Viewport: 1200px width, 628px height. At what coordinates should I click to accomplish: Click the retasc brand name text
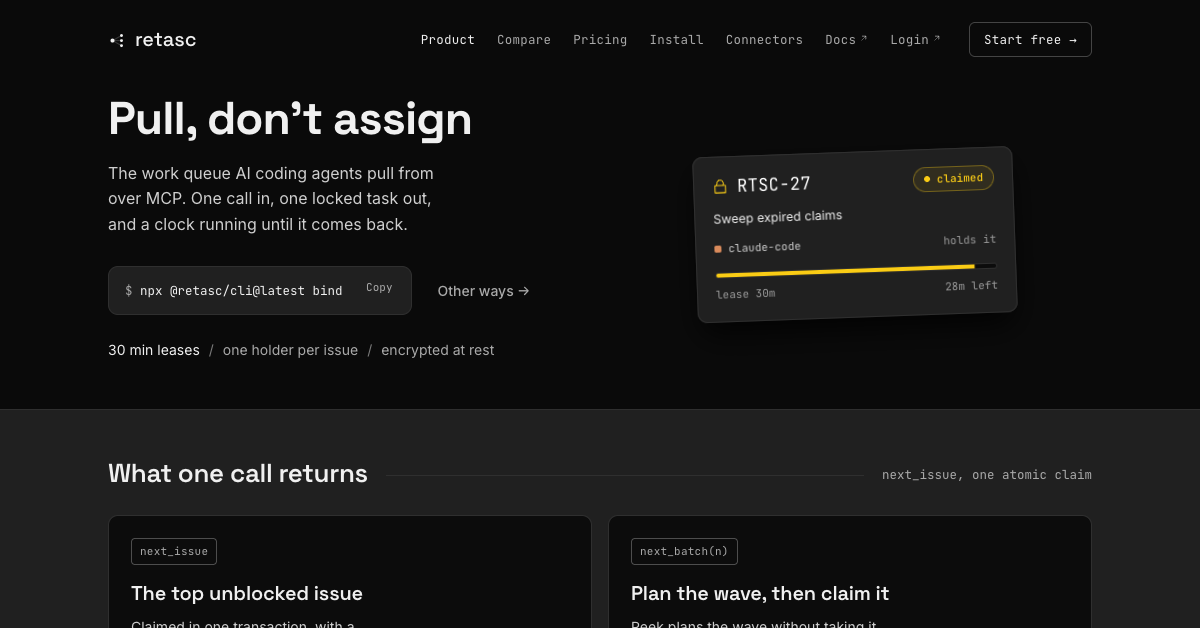[x=165, y=40]
